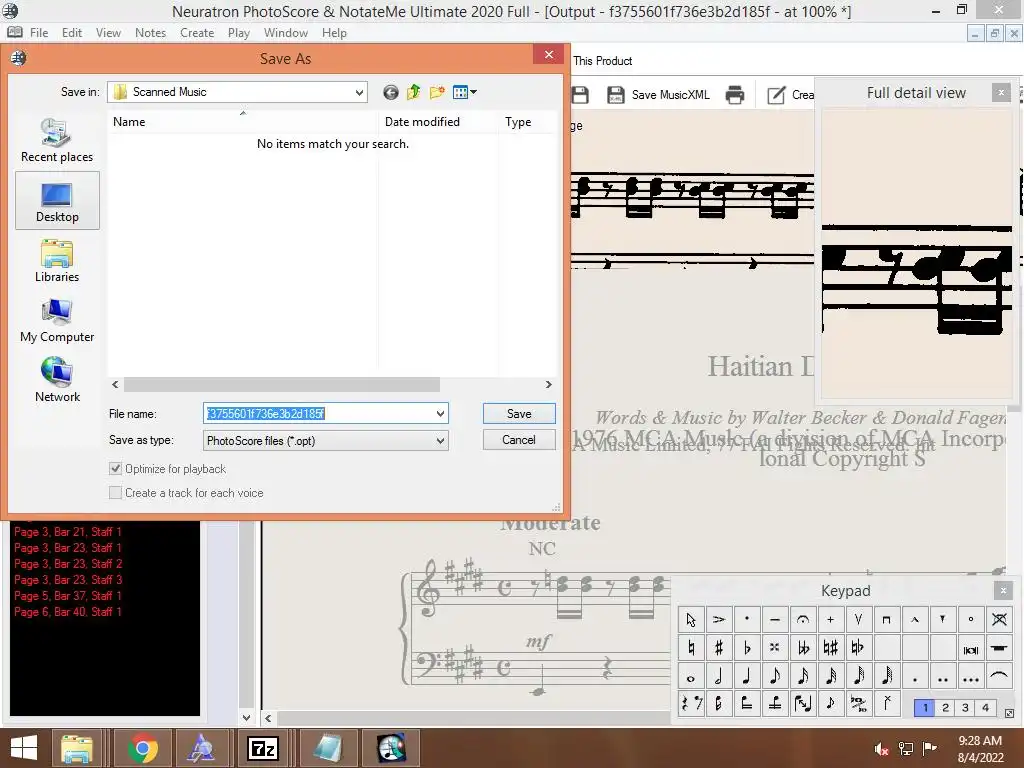Click the rest toggle key in Keypad
The height and width of the screenshot is (768, 1024).
[690, 704]
